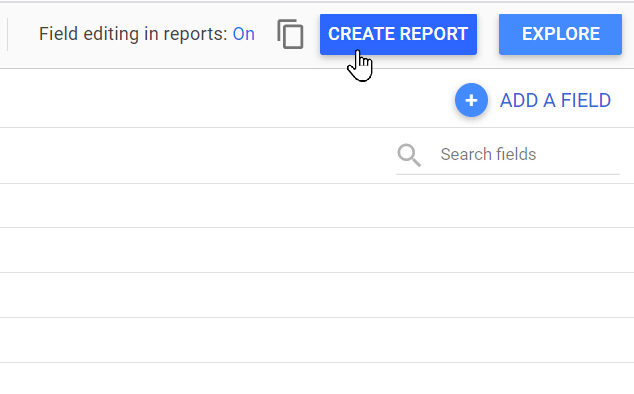Select the second empty field row
Image resolution: width=634 pixels, height=394 pixels.
[x=317, y=250]
